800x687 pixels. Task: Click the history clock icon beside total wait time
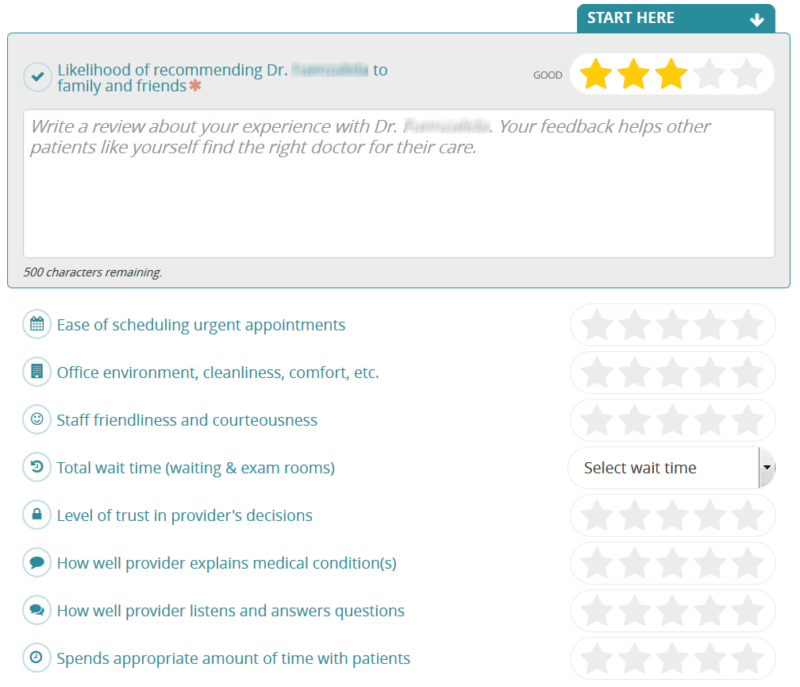[36, 467]
